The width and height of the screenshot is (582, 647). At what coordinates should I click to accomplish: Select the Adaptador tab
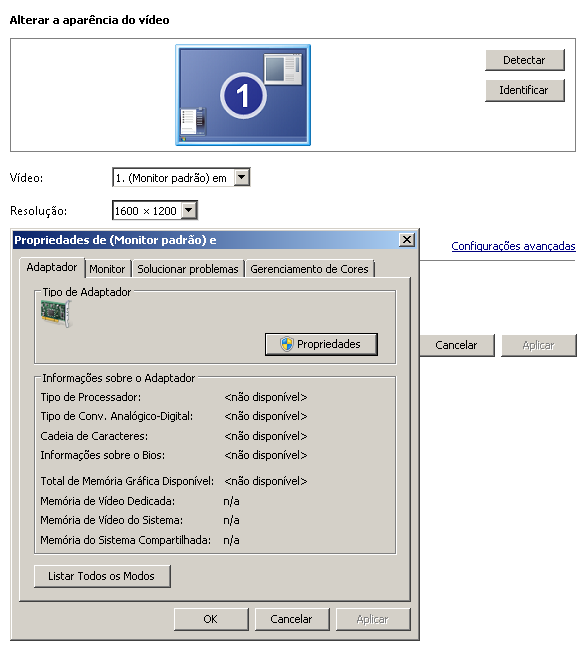pyautogui.click(x=52, y=267)
